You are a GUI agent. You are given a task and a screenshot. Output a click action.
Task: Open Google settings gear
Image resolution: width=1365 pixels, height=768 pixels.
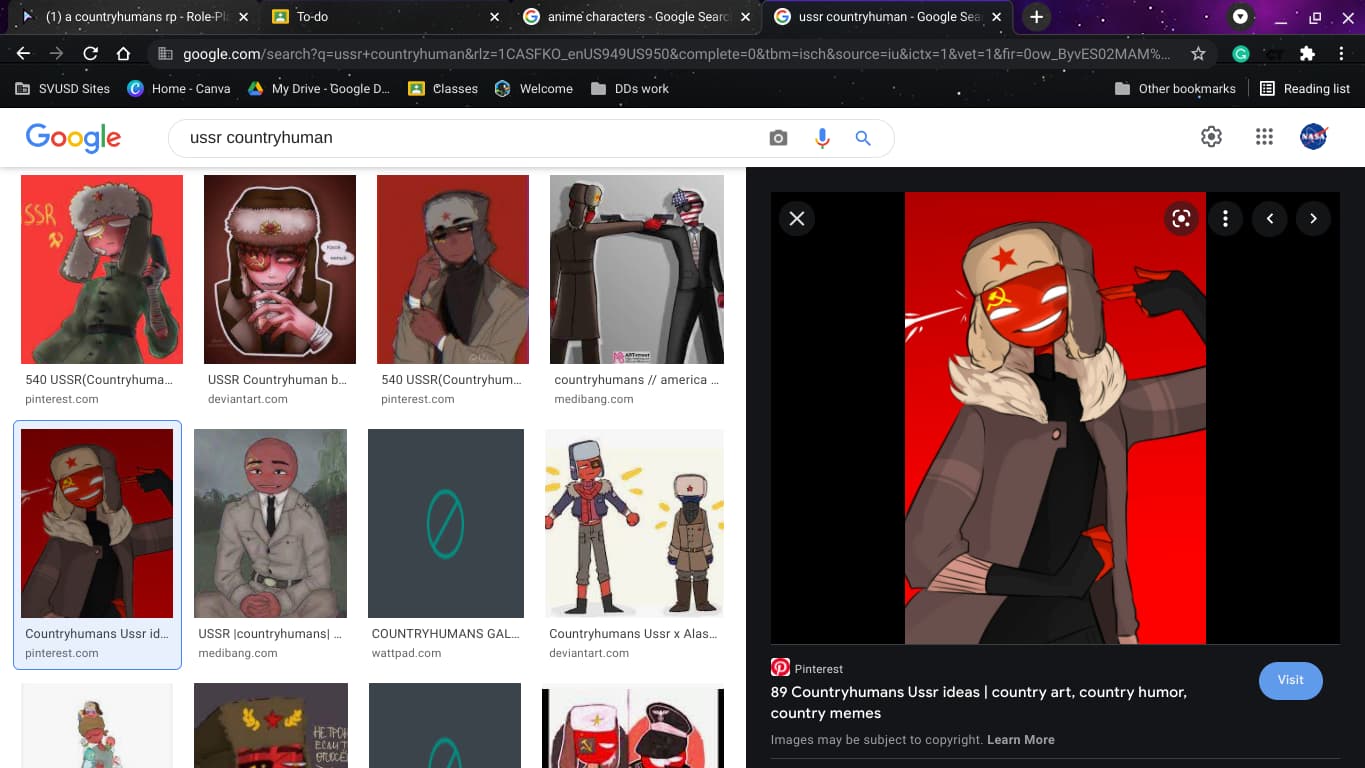pyautogui.click(x=1211, y=137)
